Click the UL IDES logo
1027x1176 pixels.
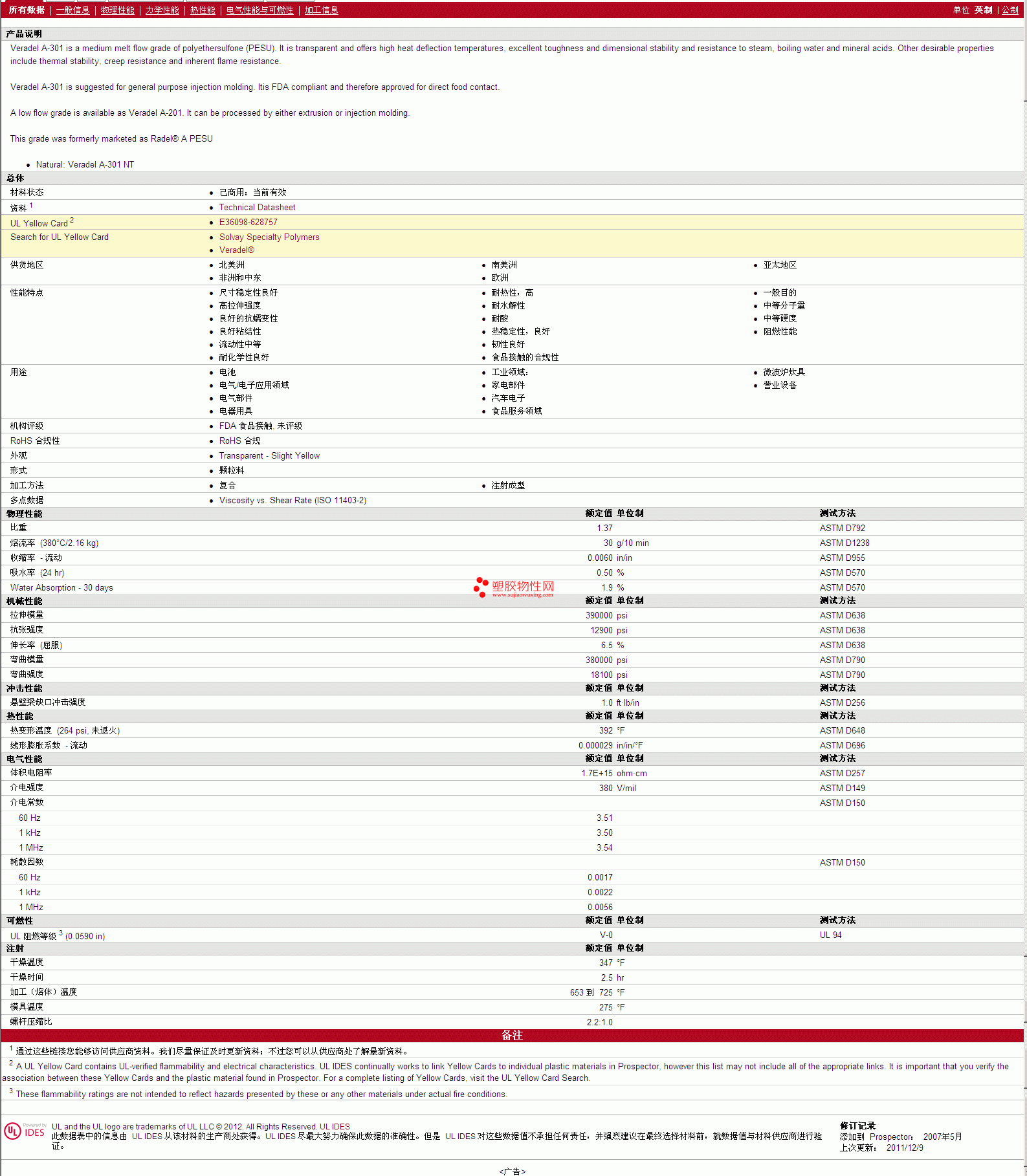point(25,1131)
